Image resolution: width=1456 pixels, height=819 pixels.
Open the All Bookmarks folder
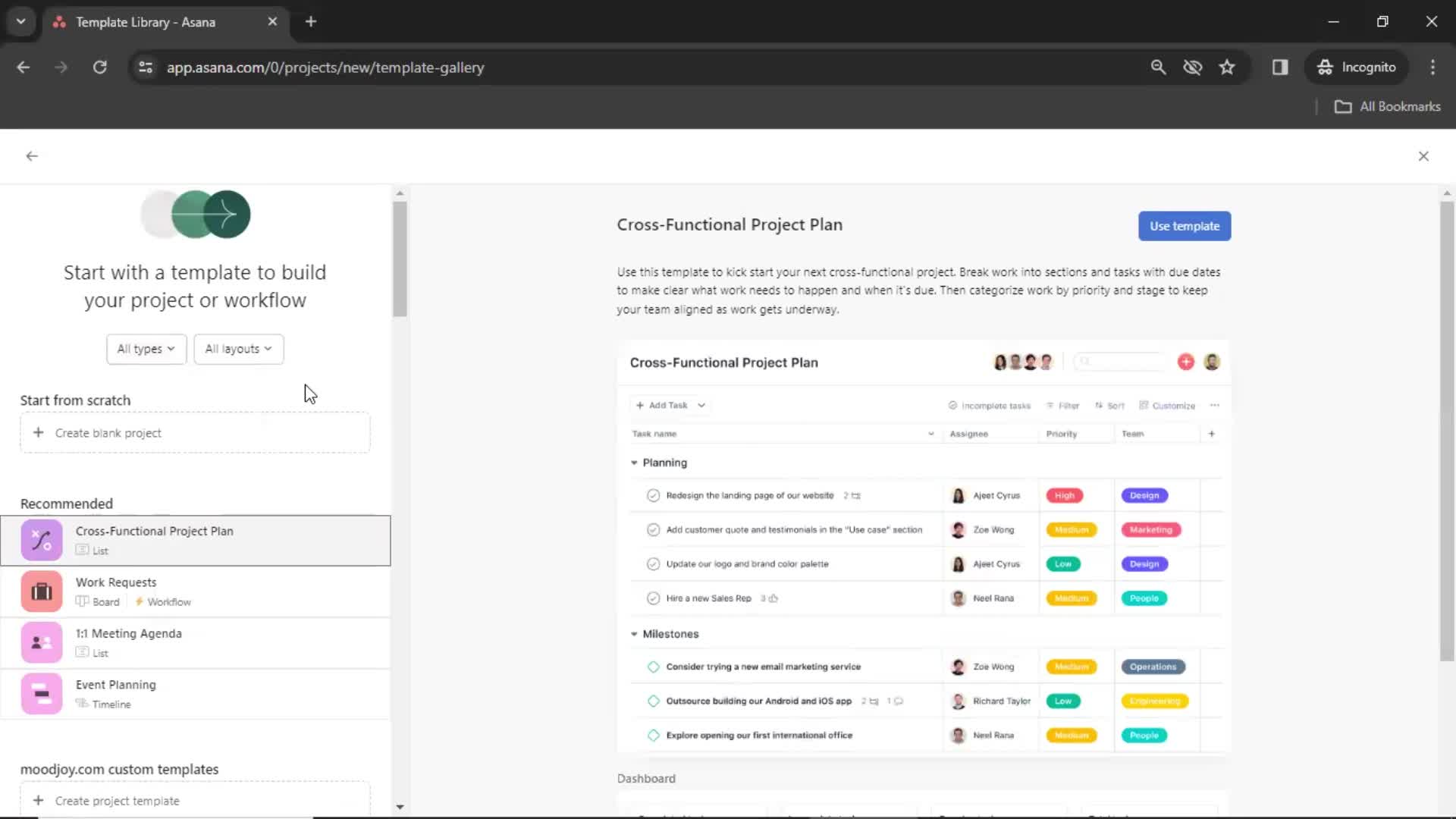tap(1388, 107)
